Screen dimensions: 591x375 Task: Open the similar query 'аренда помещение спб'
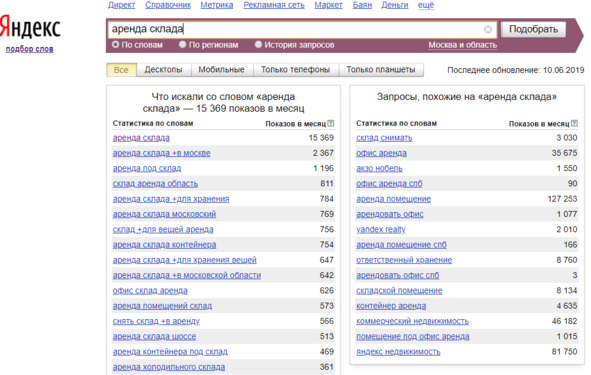pyautogui.click(x=402, y=245)
